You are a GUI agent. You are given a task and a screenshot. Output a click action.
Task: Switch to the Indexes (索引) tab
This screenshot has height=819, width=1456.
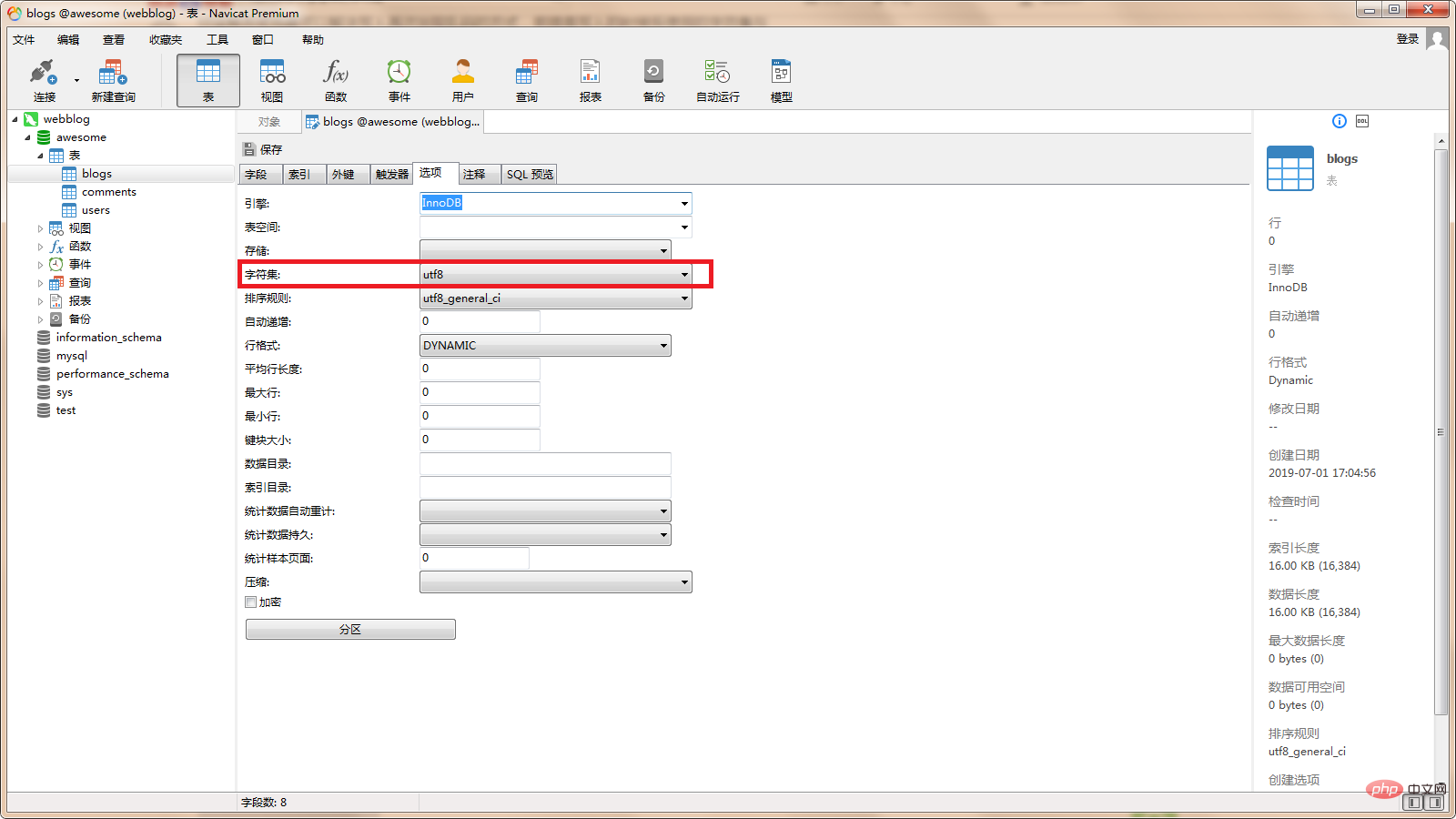(x=304, y=175)
